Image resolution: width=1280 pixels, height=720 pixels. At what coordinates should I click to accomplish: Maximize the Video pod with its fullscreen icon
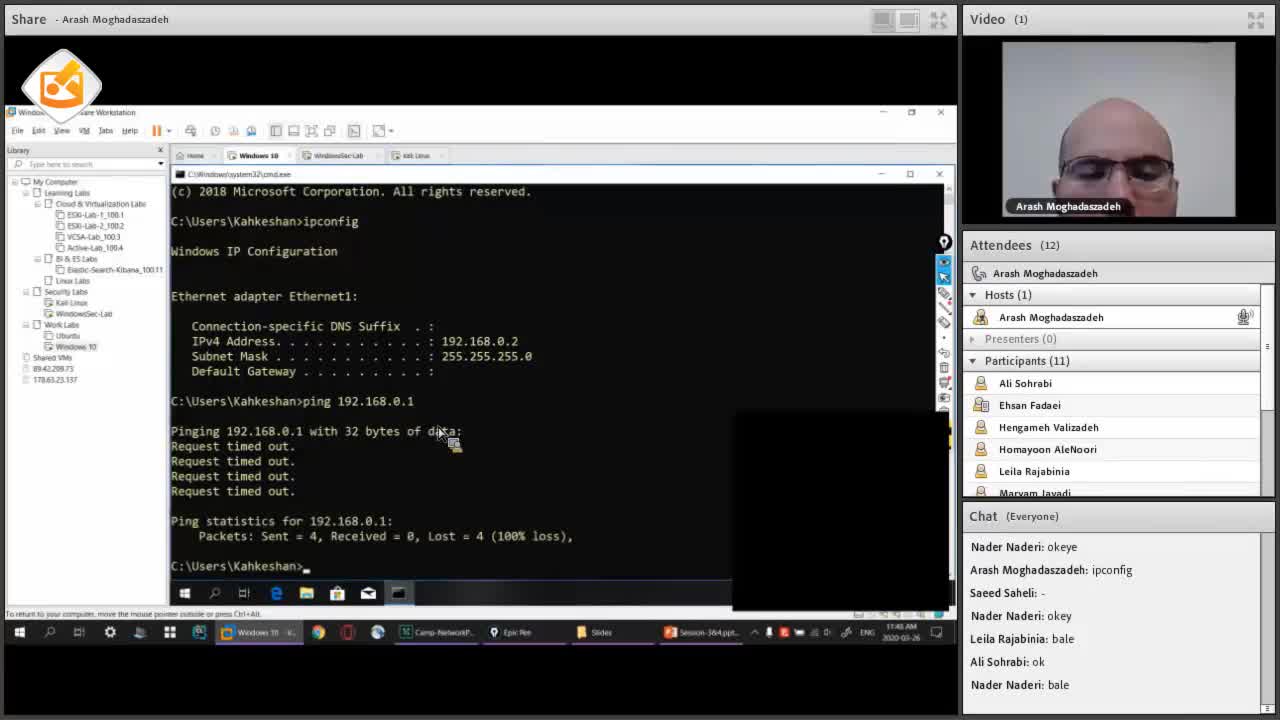(1256, 20)
